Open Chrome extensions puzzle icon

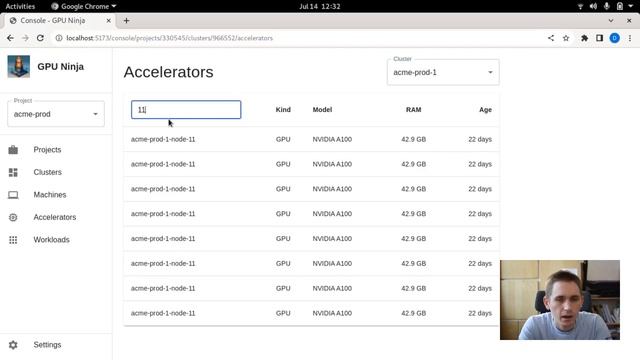click(584, 38)
